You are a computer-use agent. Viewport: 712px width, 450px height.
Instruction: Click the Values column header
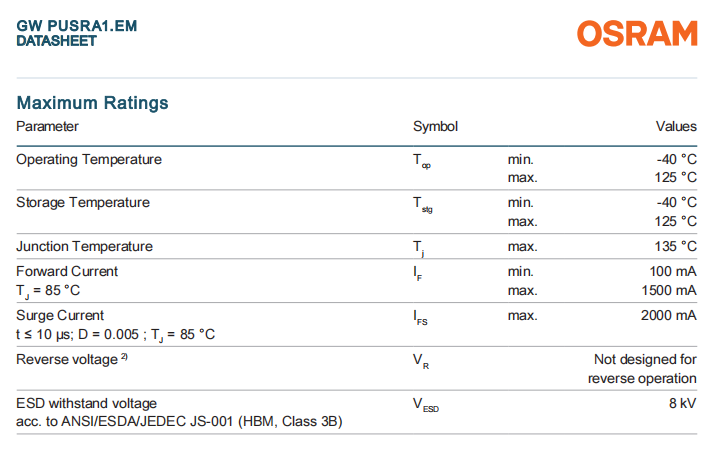coord(676,127)
